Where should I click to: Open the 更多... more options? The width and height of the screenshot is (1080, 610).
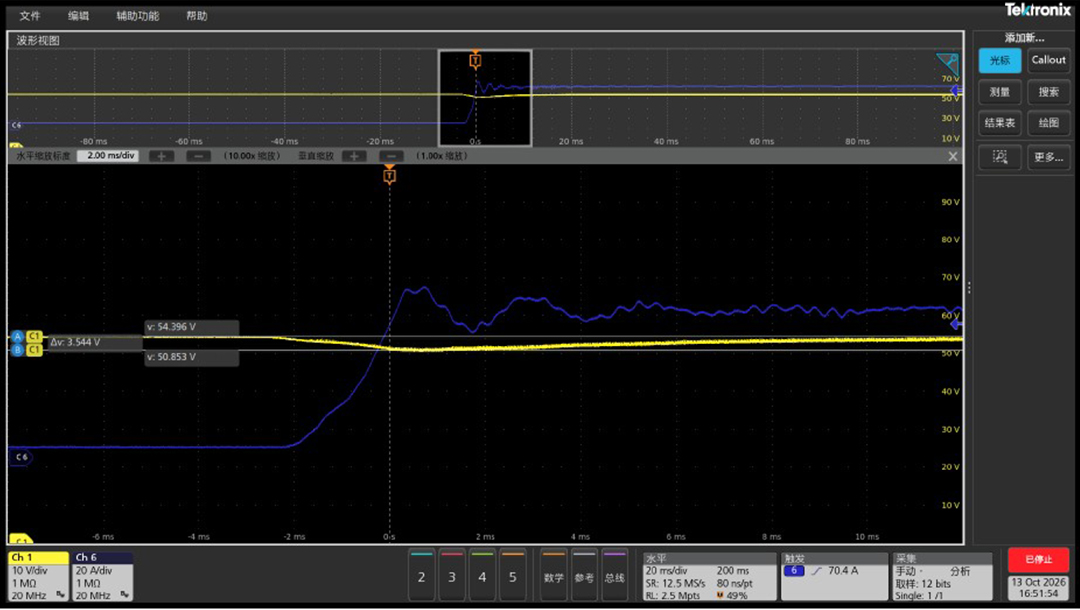pos(1048,157)
